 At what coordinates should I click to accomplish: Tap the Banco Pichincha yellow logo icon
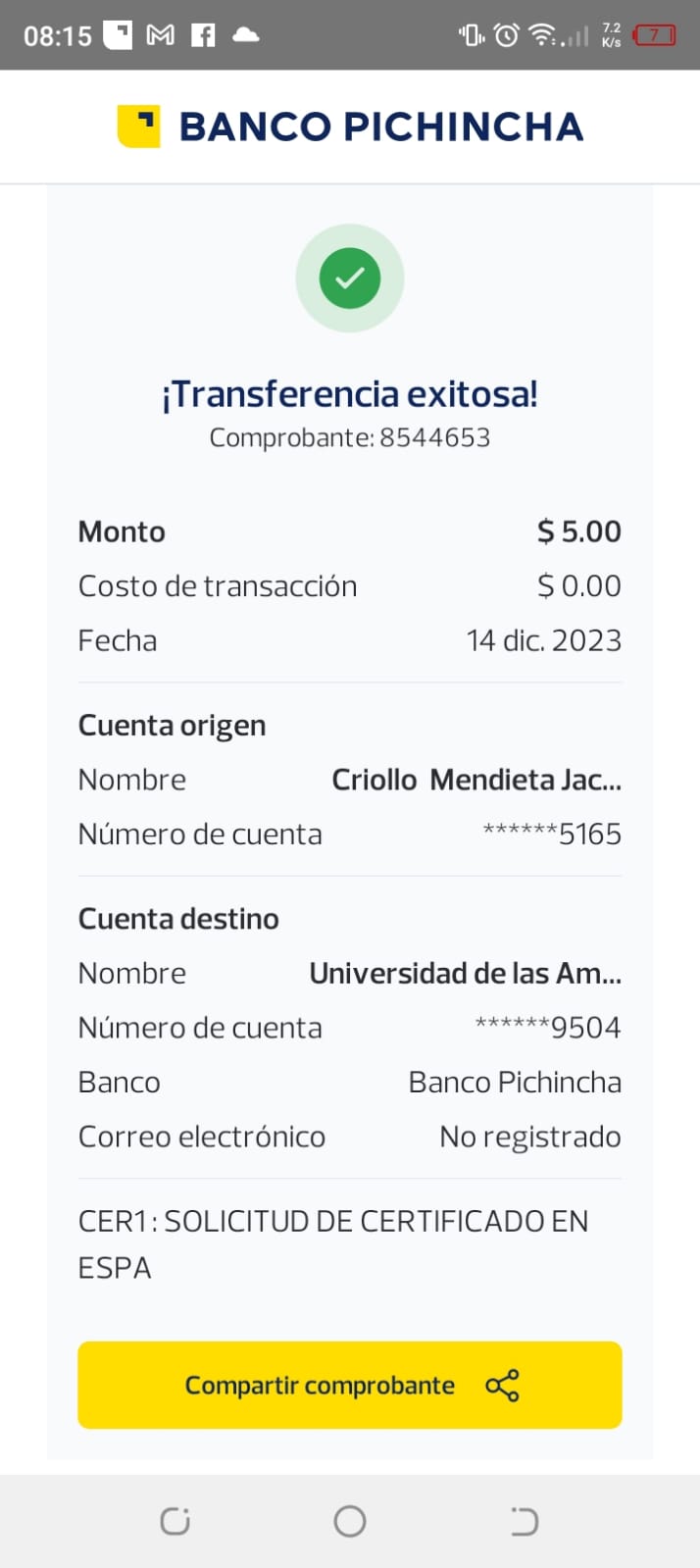pyautogui.click(x=138, y=126)
